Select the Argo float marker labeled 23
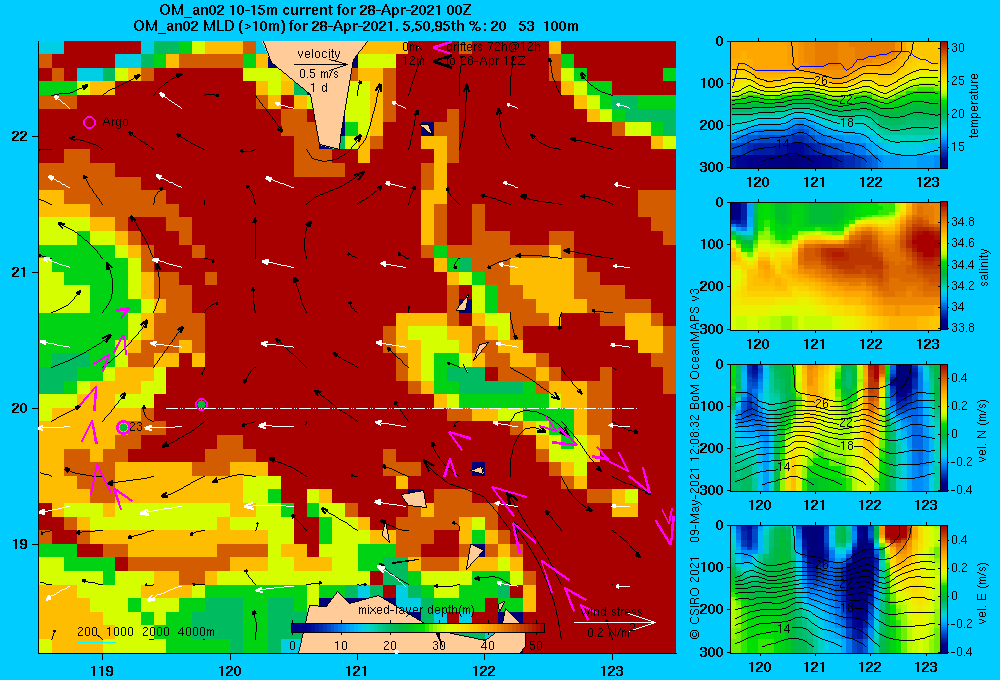This screenshot has height=680, width=1000. click(123, 427)
